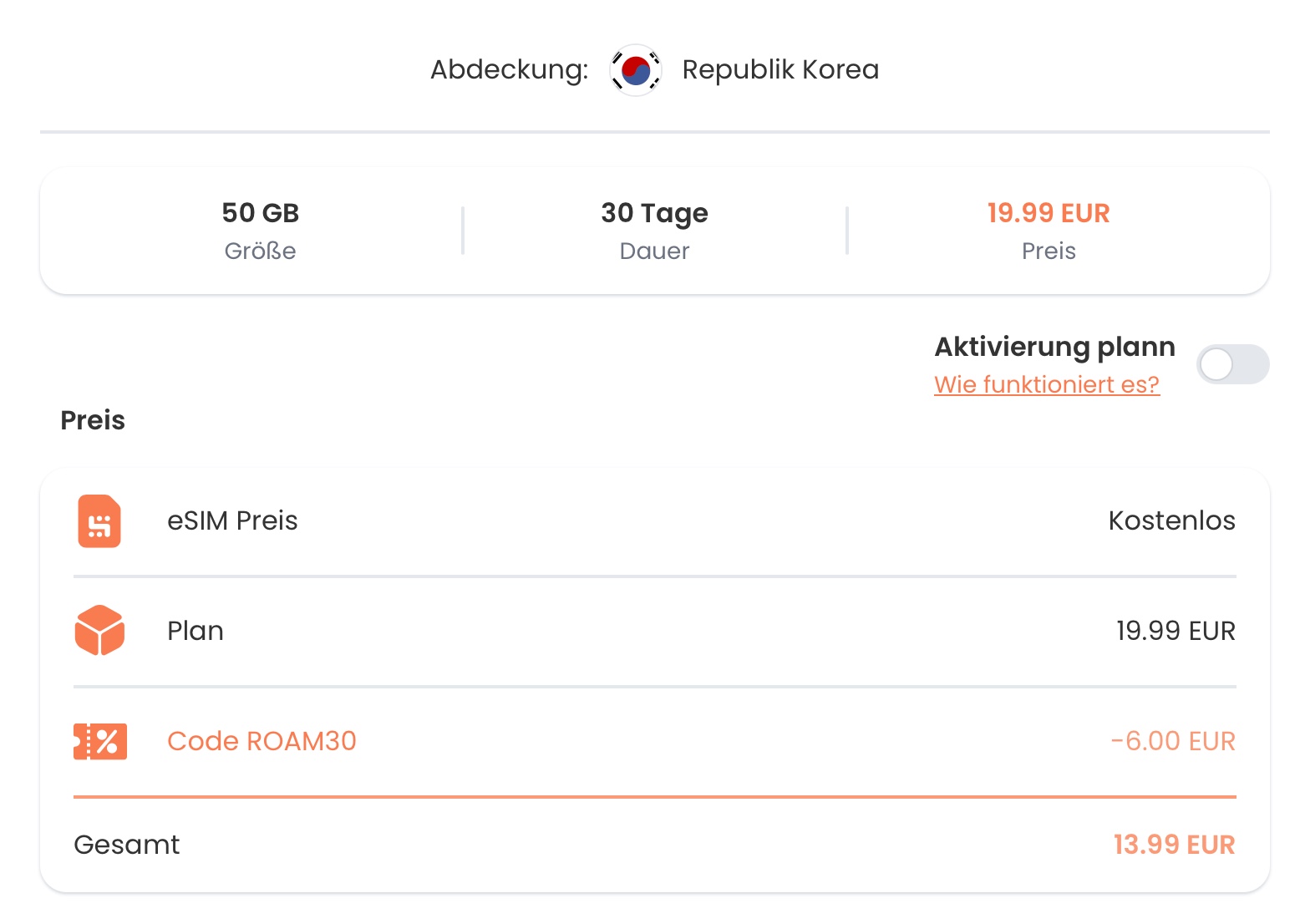Click the Gesamt total row
The height and width of the screenshot is (924, 1300).
coord(652,845)
